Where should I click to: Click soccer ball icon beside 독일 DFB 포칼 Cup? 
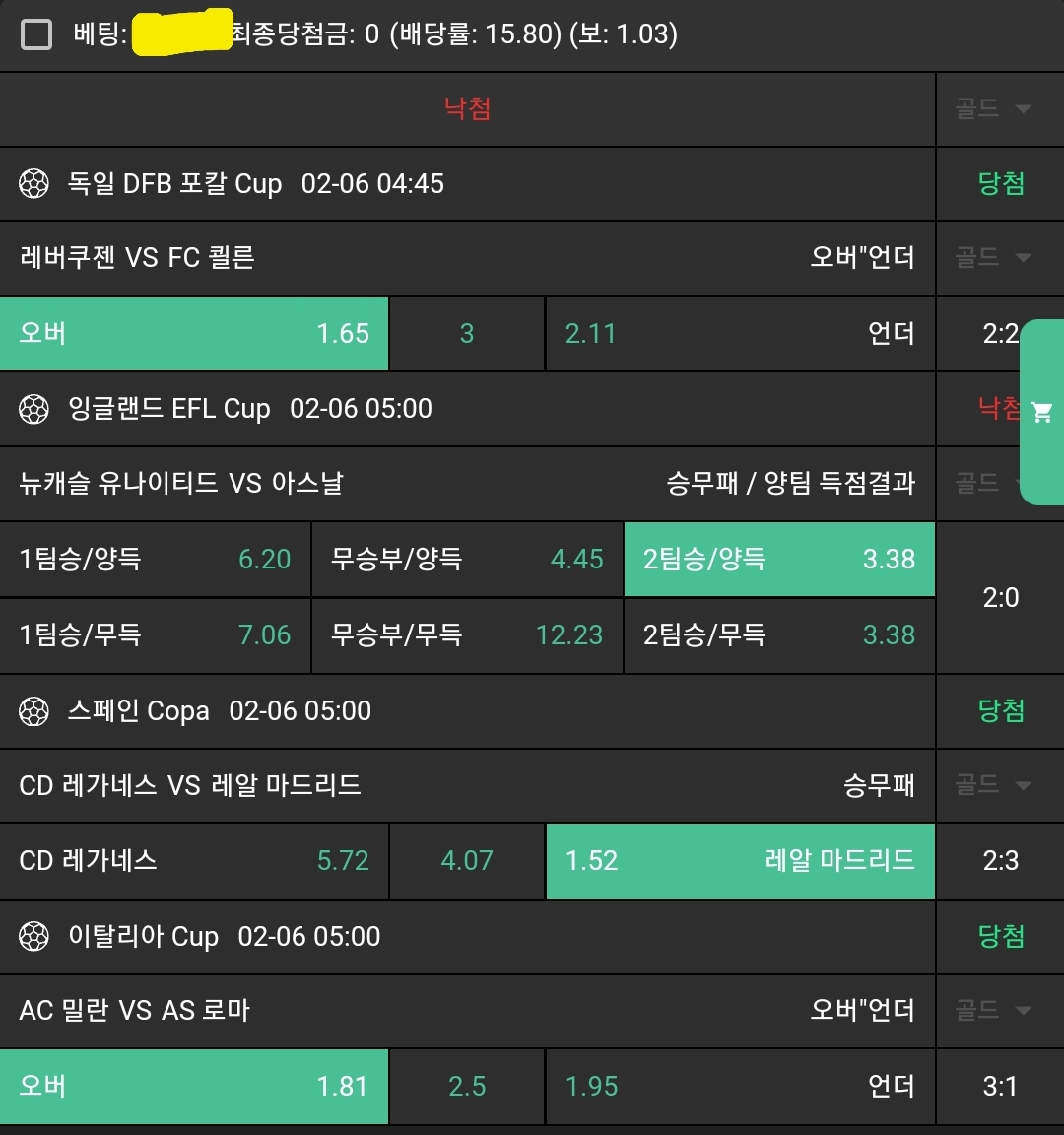(x=34, y=184)
